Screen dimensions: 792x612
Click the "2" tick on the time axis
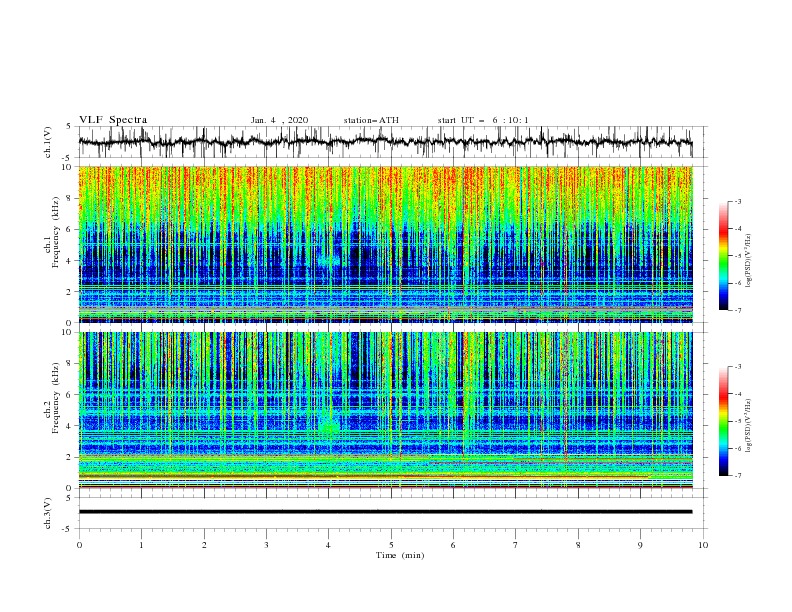[x=204, y=545]
